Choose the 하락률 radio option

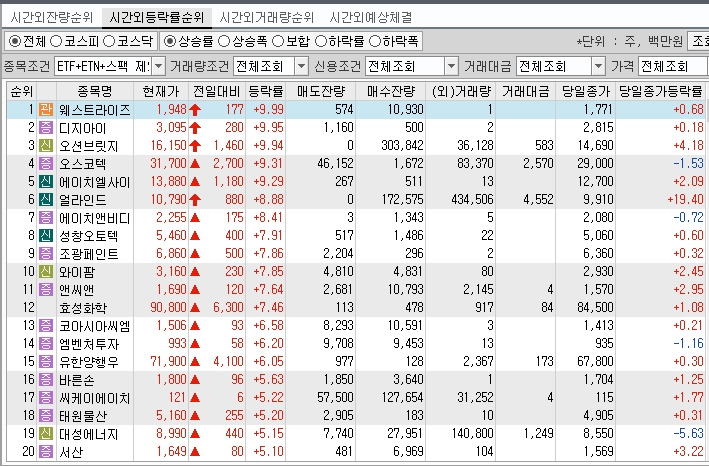[321, 42]
